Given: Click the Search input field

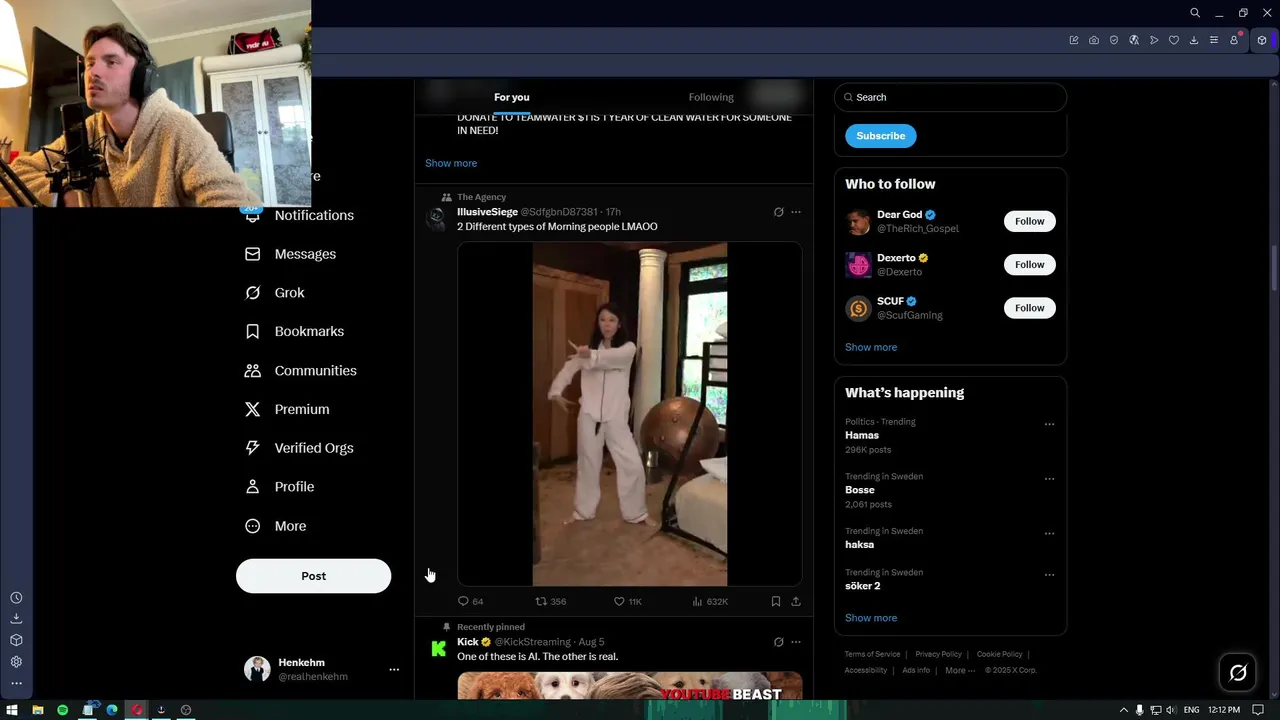Looking at the screenshot, I should click(x=950, y=97).
